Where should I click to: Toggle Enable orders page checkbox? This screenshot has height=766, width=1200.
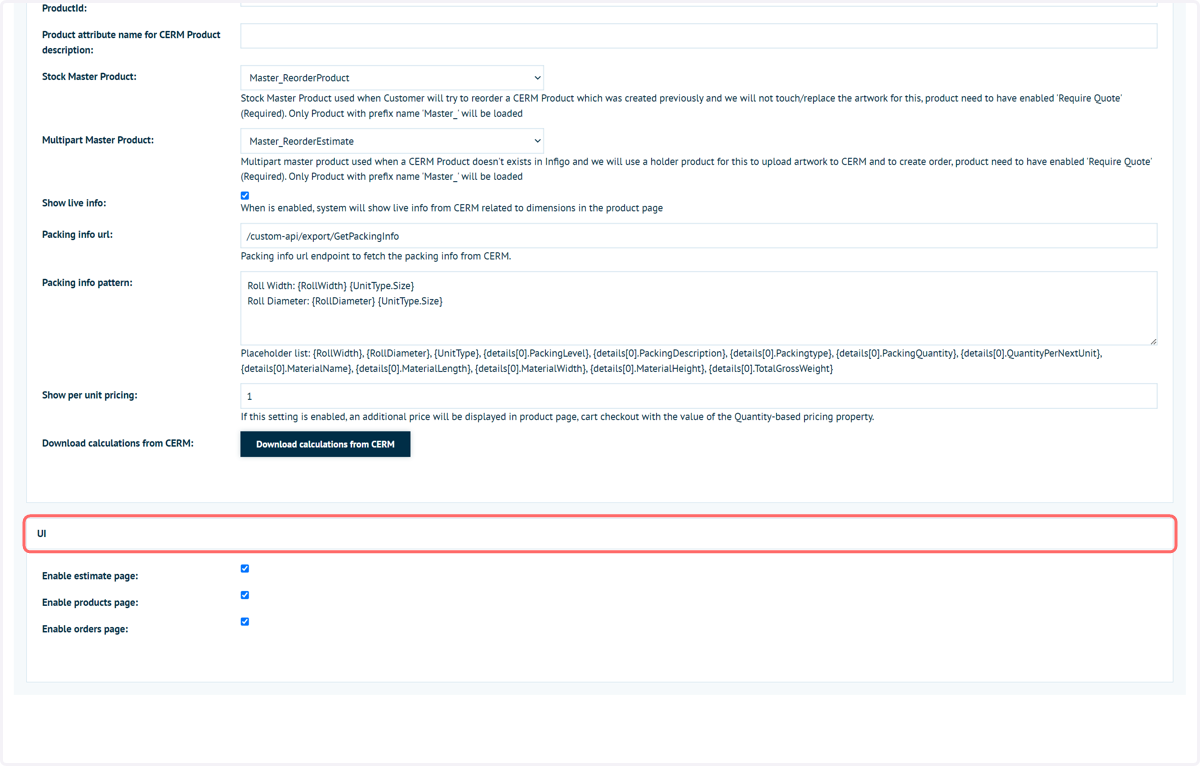coord(245,621)
